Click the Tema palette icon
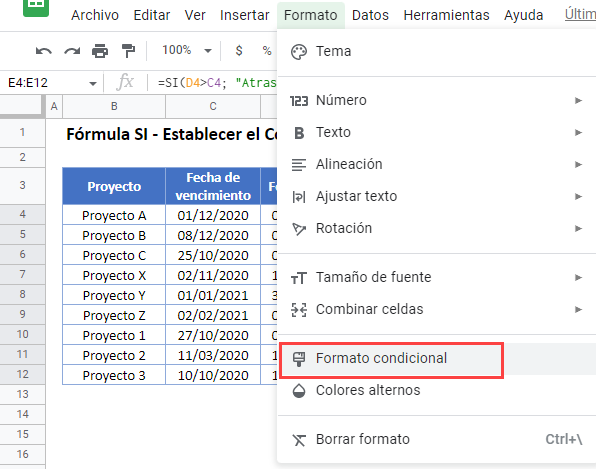This screenshot has width=596, height=469. [x=299, y=52]
